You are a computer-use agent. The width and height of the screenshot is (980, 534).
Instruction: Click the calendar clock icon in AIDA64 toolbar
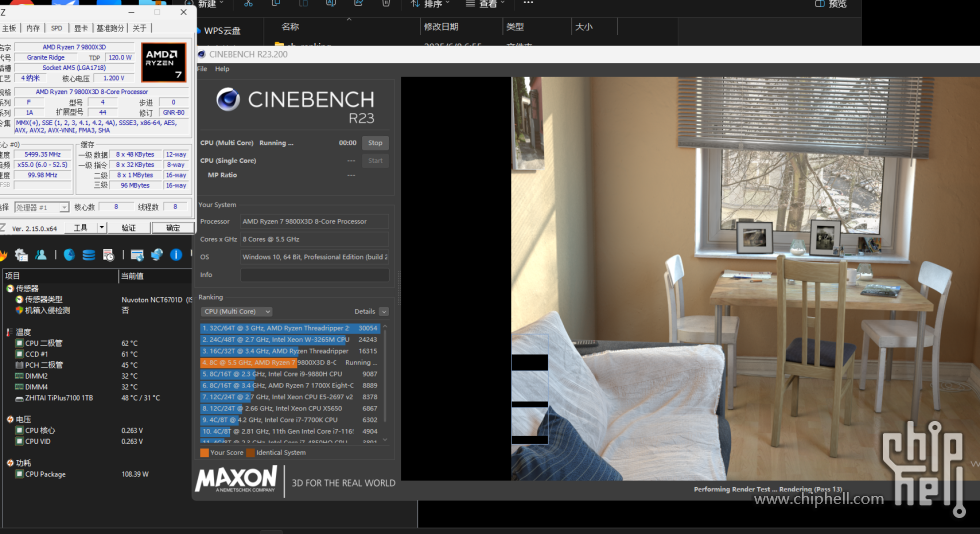[x=108, y=254]
